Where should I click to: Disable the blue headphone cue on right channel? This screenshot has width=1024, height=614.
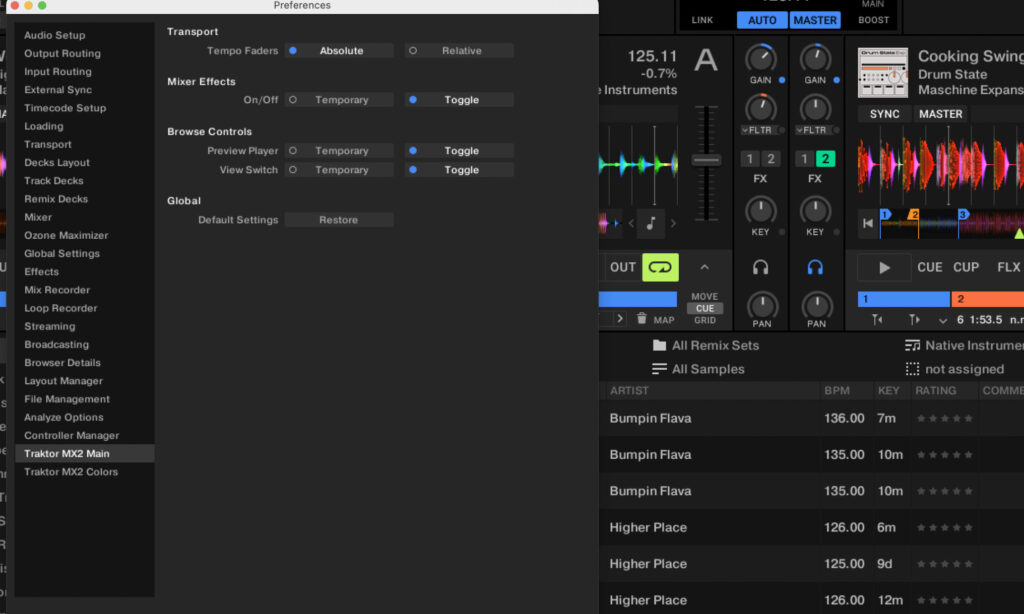point(815,267)
